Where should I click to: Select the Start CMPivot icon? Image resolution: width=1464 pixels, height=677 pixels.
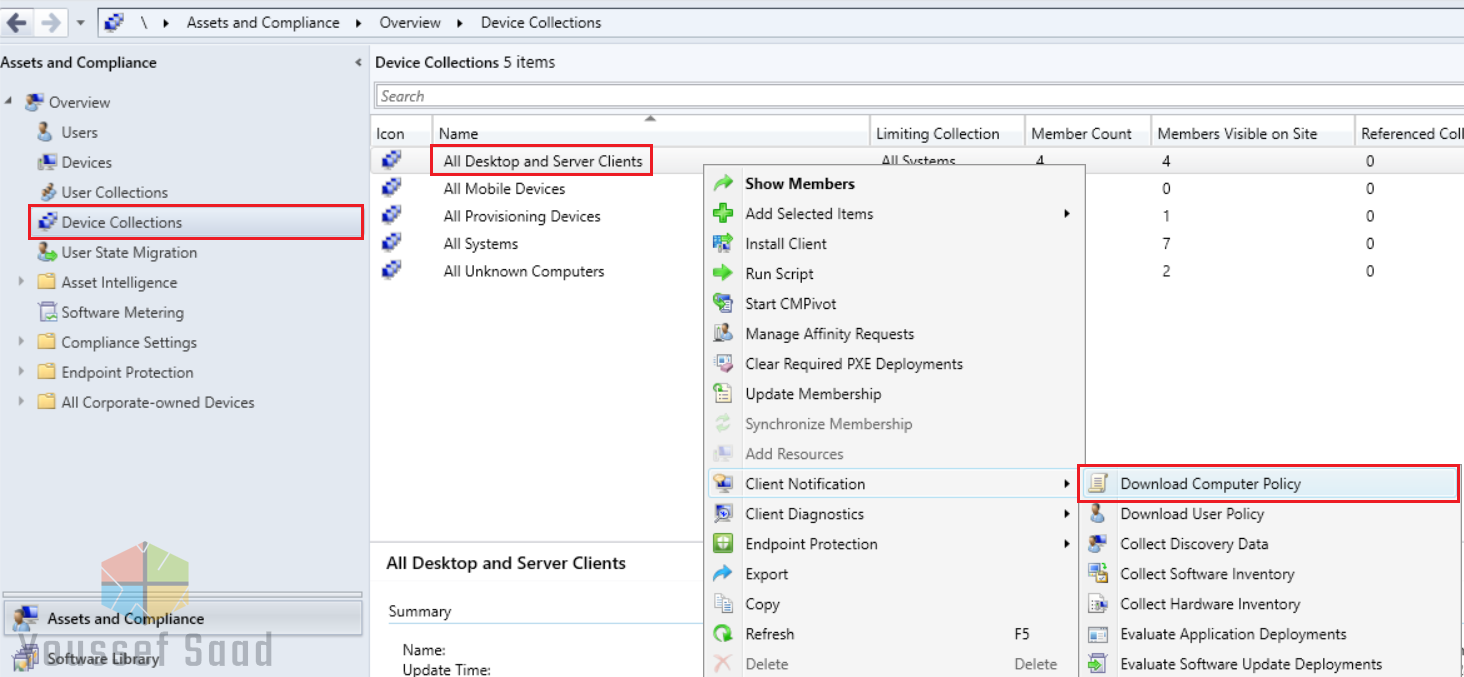[723, 303]
